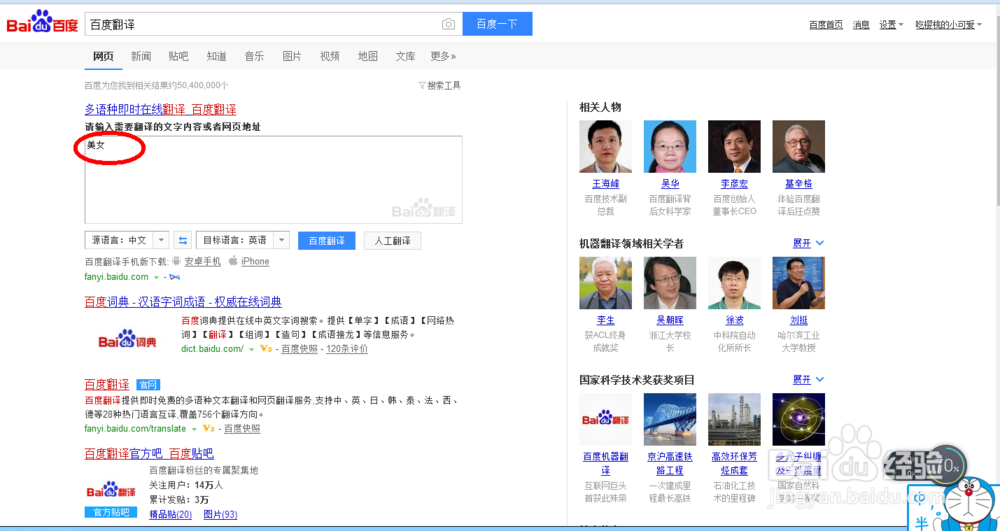Open 百度机器翻译 project link
The image size is (1000, 531).
pyautogui.click(x=605, y=463)
